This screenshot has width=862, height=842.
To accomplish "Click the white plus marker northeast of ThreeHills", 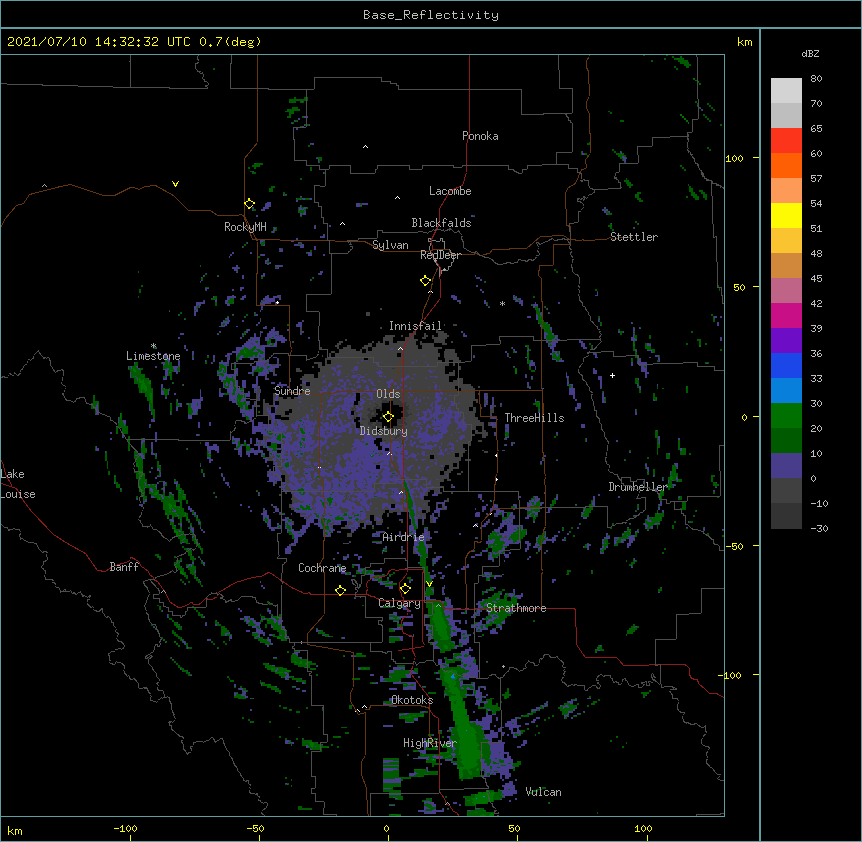I will point(612,375).
